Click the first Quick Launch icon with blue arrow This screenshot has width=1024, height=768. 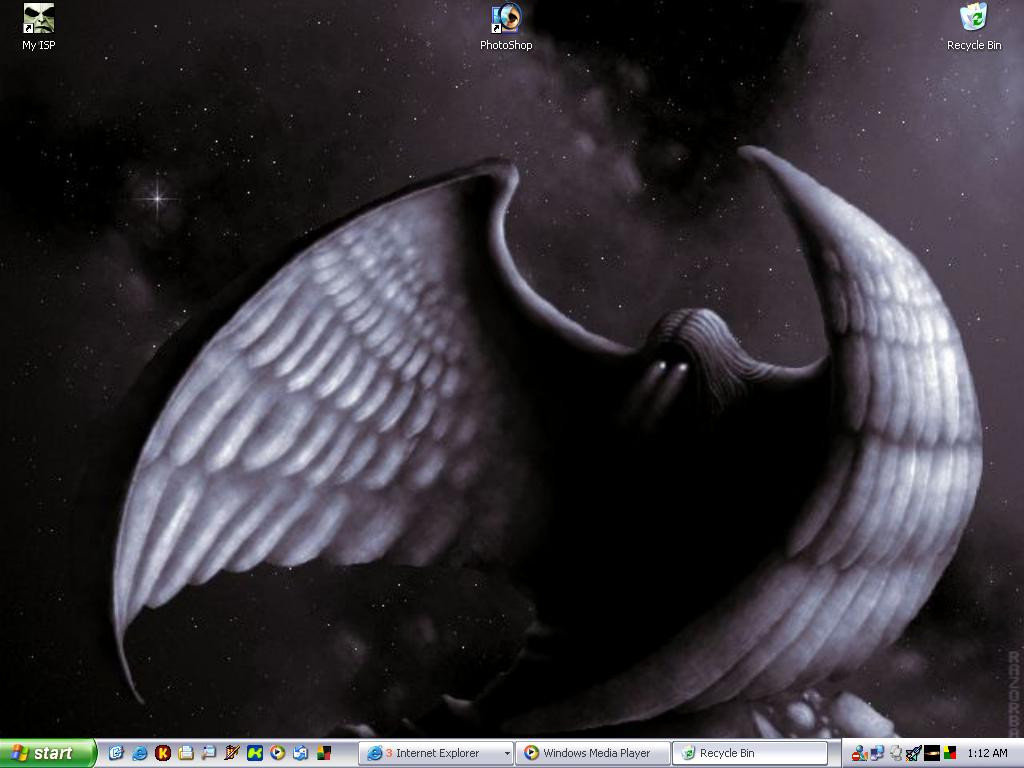coord(116,753)
